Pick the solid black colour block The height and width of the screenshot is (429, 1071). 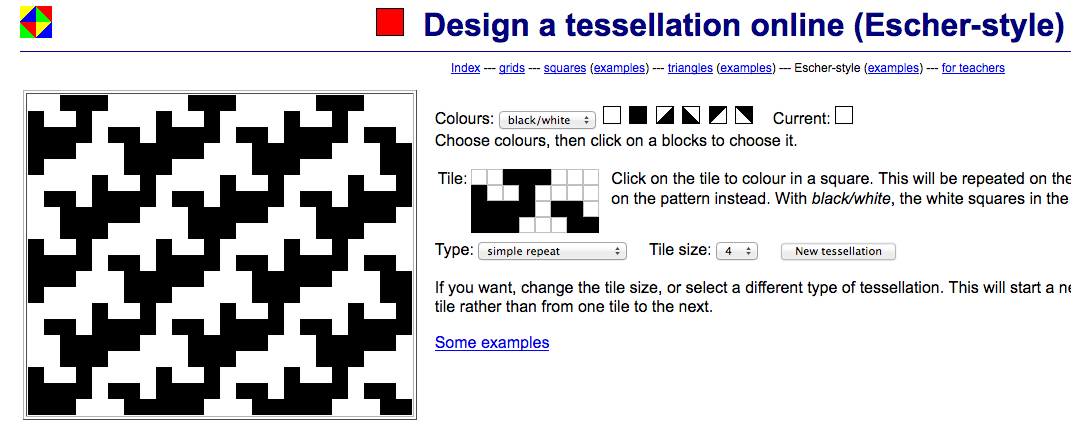tap(638, 116)
